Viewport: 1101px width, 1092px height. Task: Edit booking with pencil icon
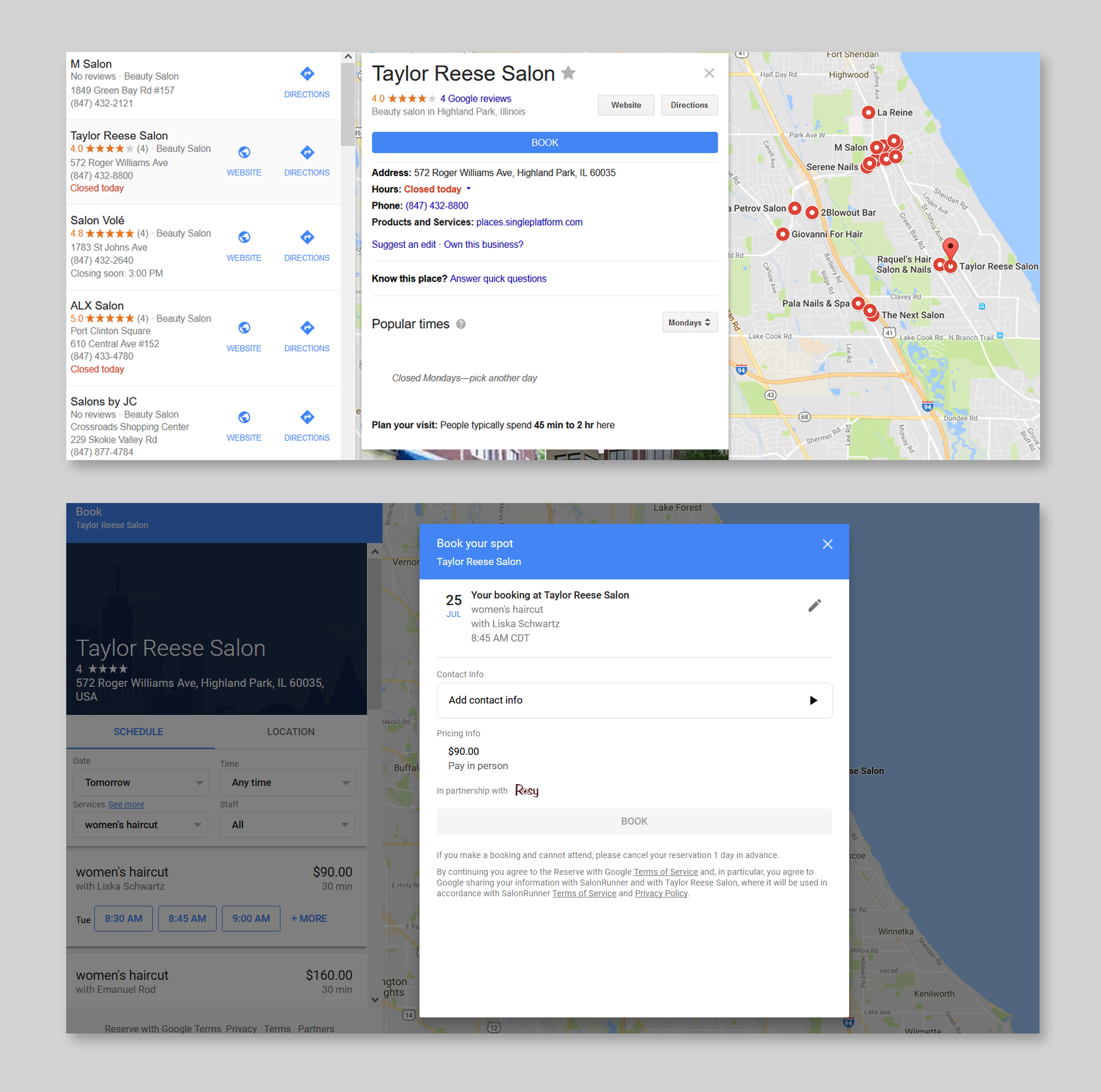coord(815,606)
